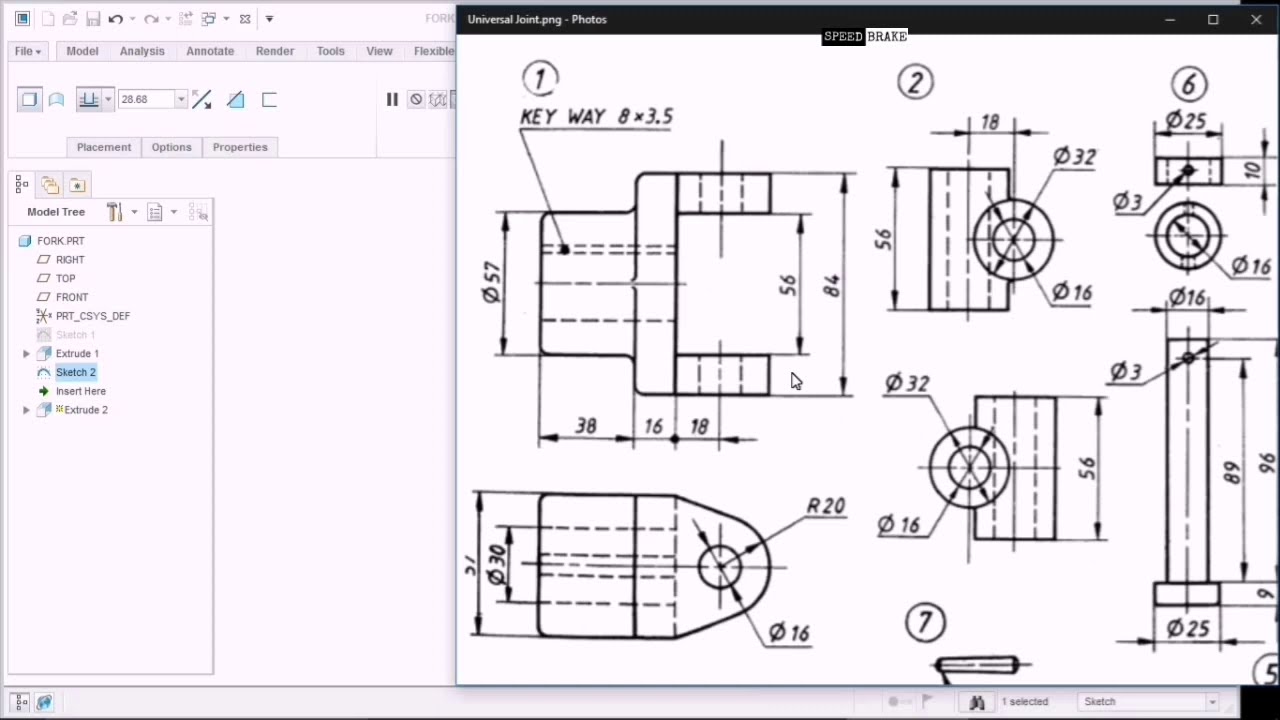Customize the quick access toolbar arrow
Viewport: 1280px width, 720px height.
pos(269,19)
